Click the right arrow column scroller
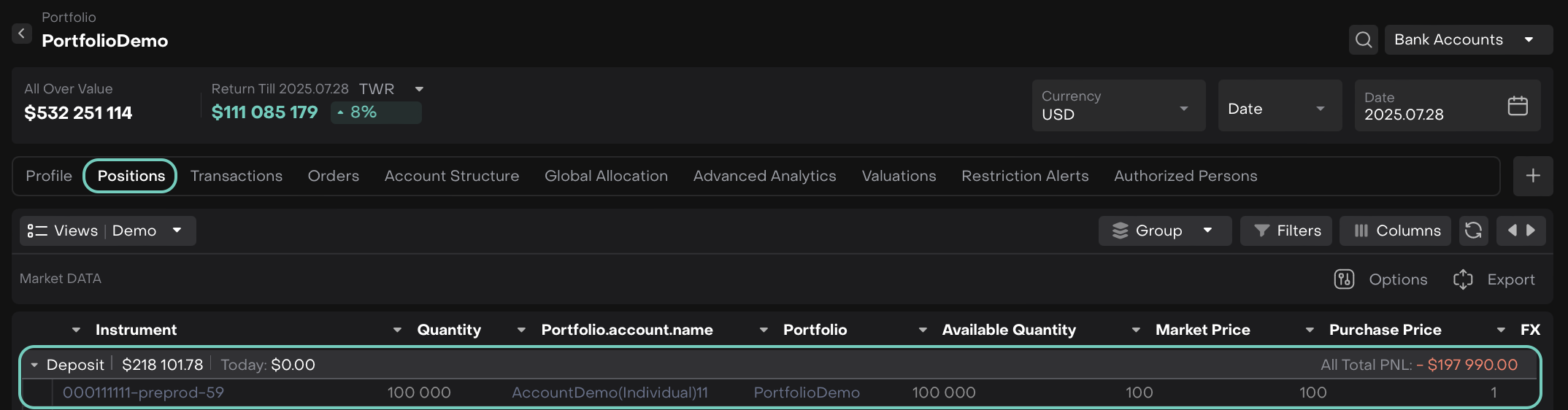 tap(1531, 231)
